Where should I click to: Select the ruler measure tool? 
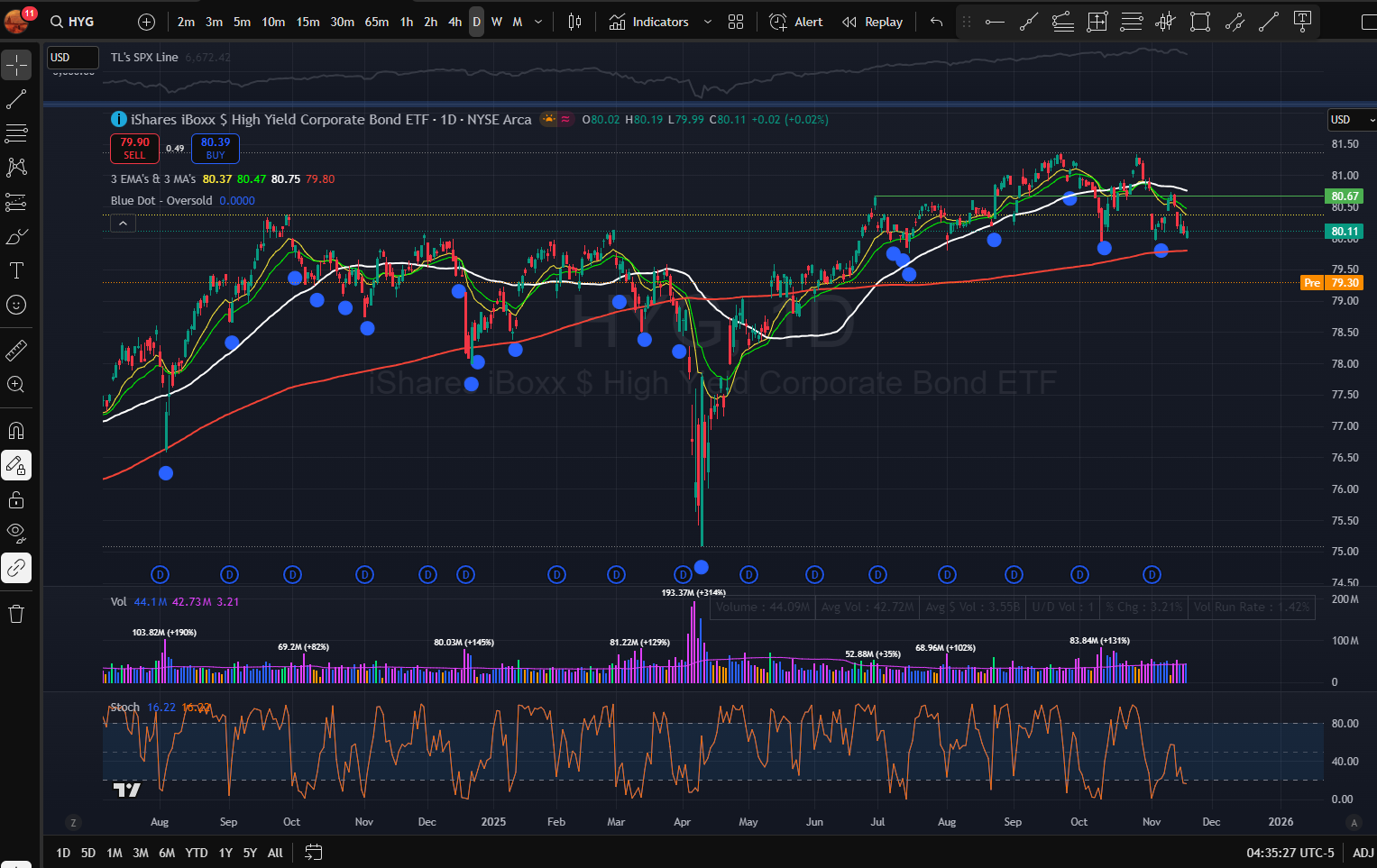tap(16, 350)
